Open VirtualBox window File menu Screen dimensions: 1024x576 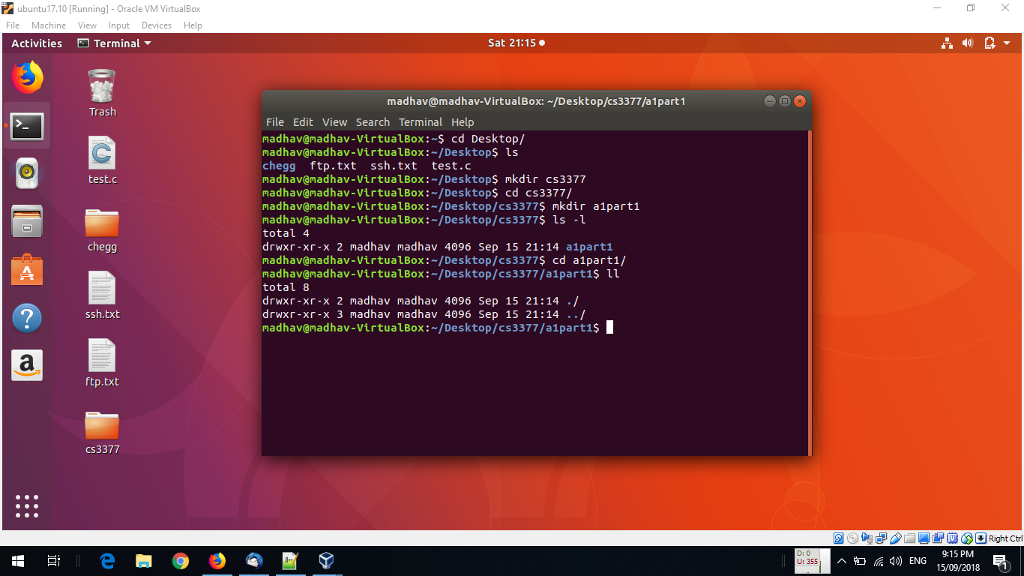pyautogui.click(x=12, y=25)
